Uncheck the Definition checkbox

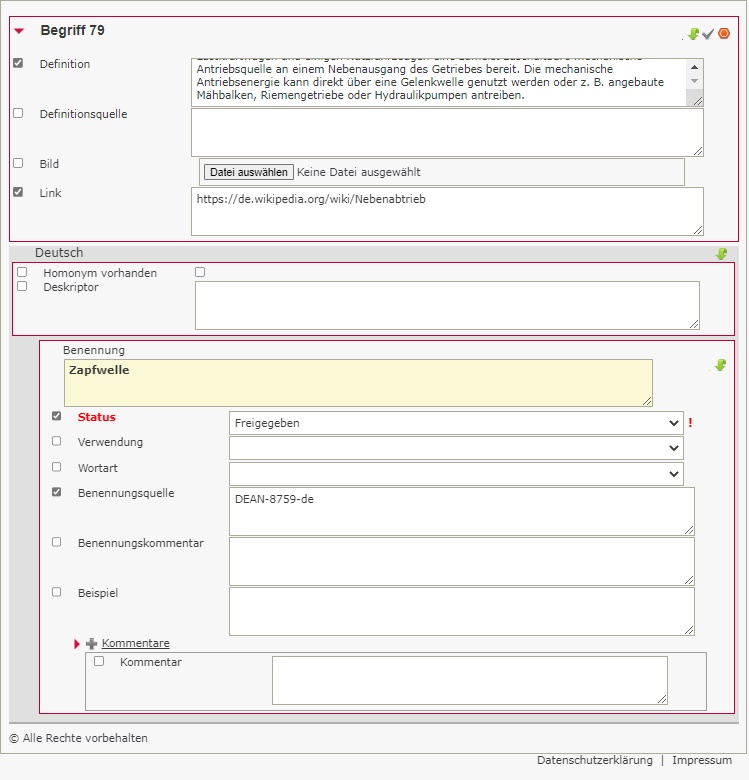18,63
